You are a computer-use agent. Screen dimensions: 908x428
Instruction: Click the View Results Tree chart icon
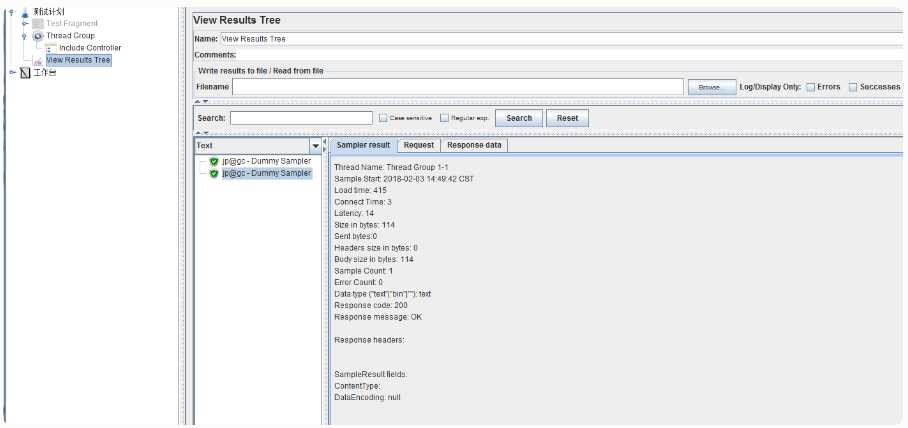38,60
